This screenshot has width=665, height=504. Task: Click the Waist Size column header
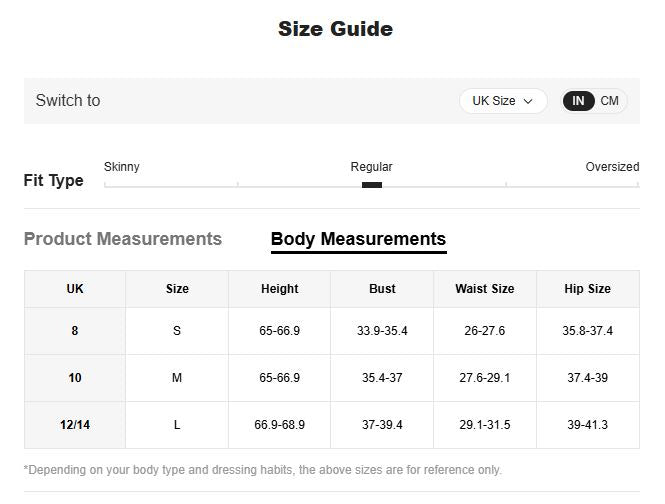(484, 289)
